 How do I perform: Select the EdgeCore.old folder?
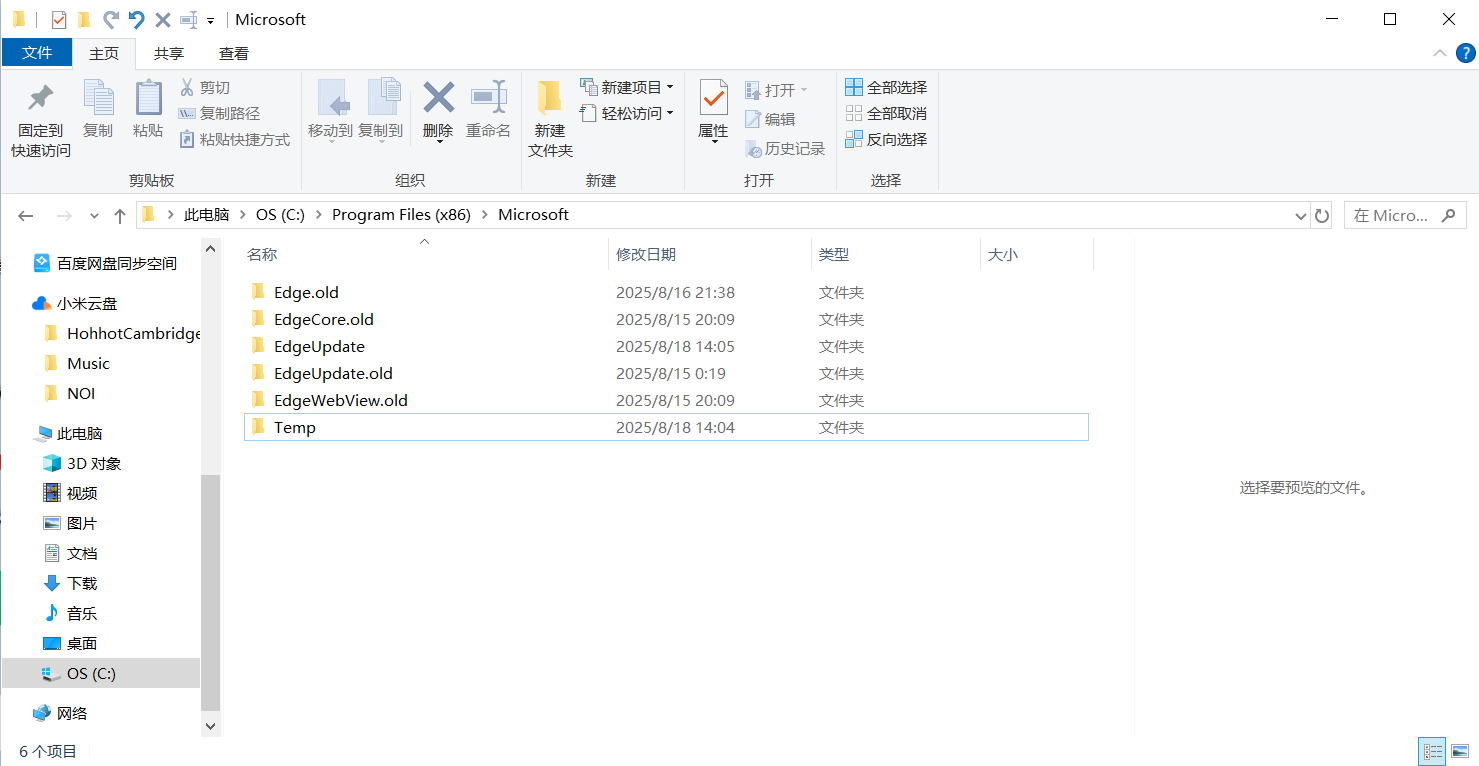coord(666,320)
